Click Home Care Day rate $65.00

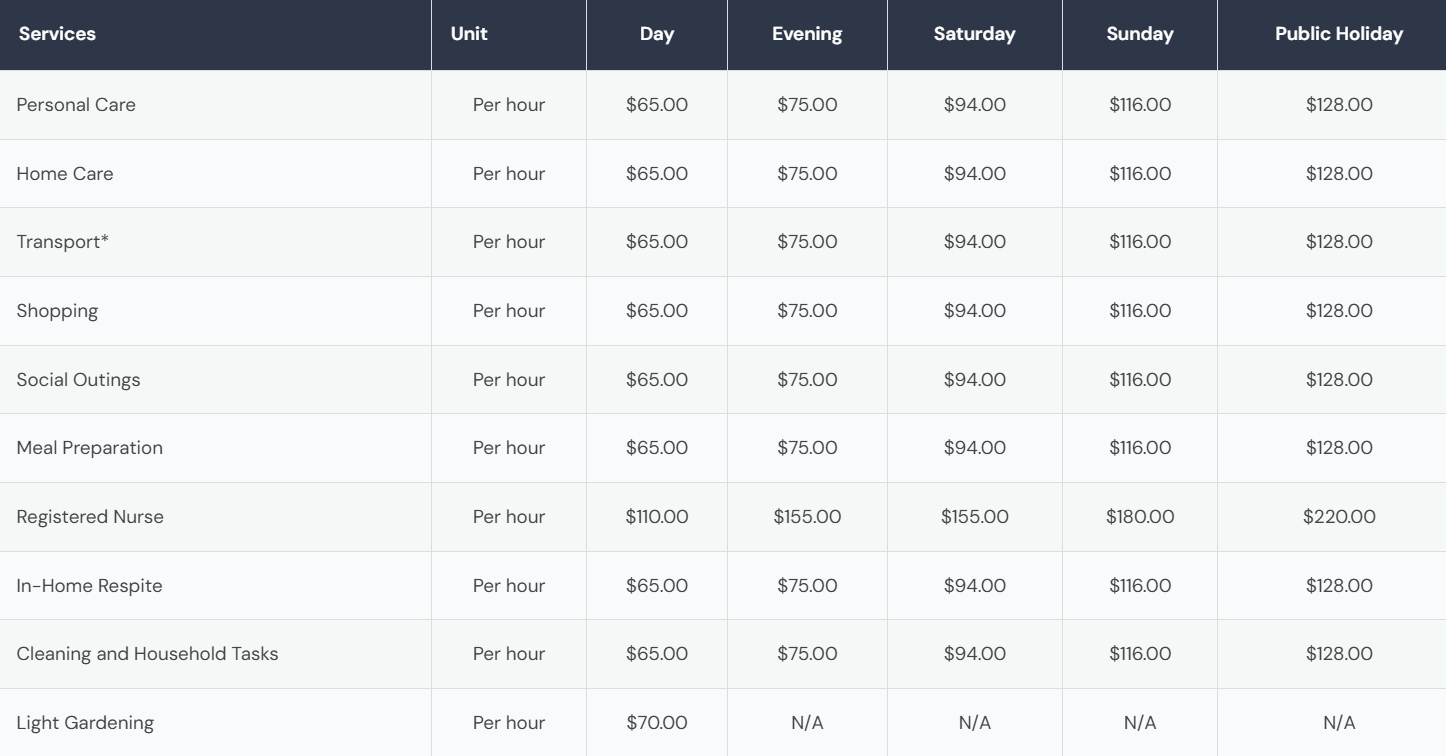(x=657, y=174)
